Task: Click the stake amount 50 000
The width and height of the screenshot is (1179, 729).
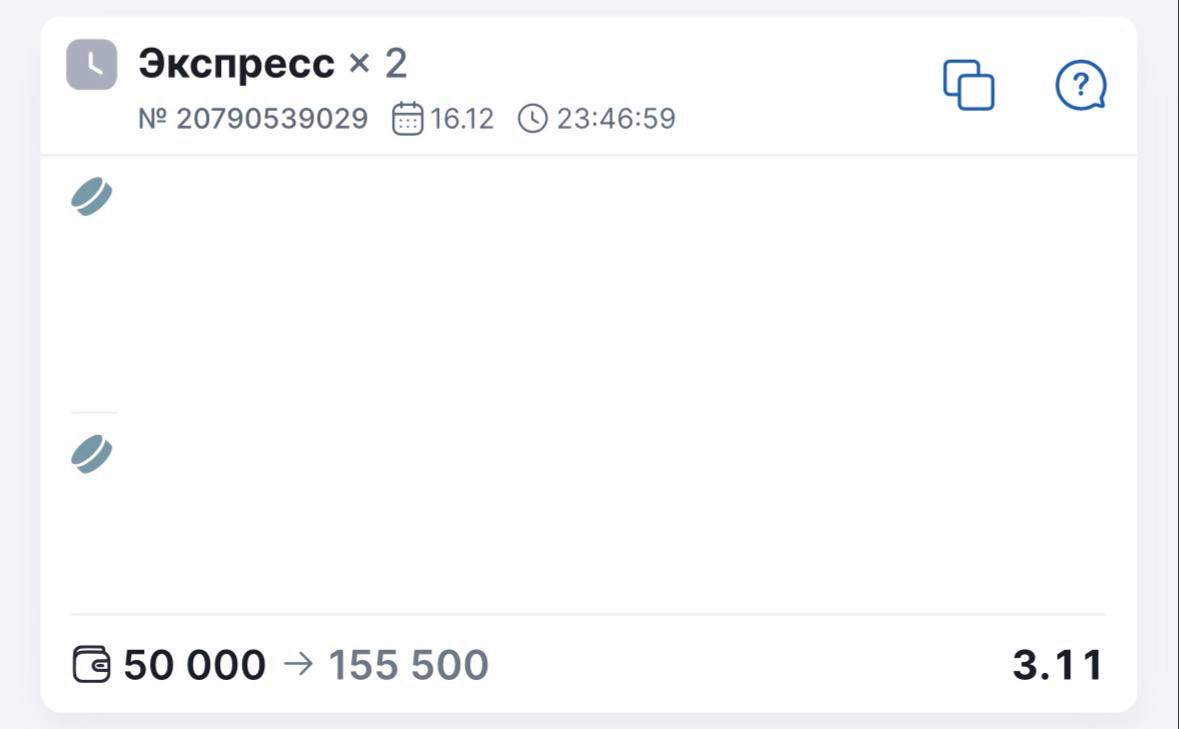Action: tap(195, 665)
